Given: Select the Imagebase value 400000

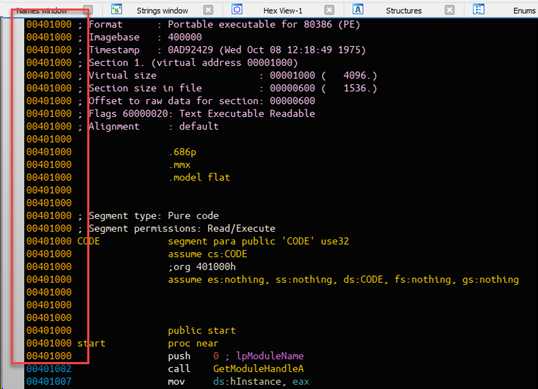Looking at the screenshot, I should [x=185, y=37].
